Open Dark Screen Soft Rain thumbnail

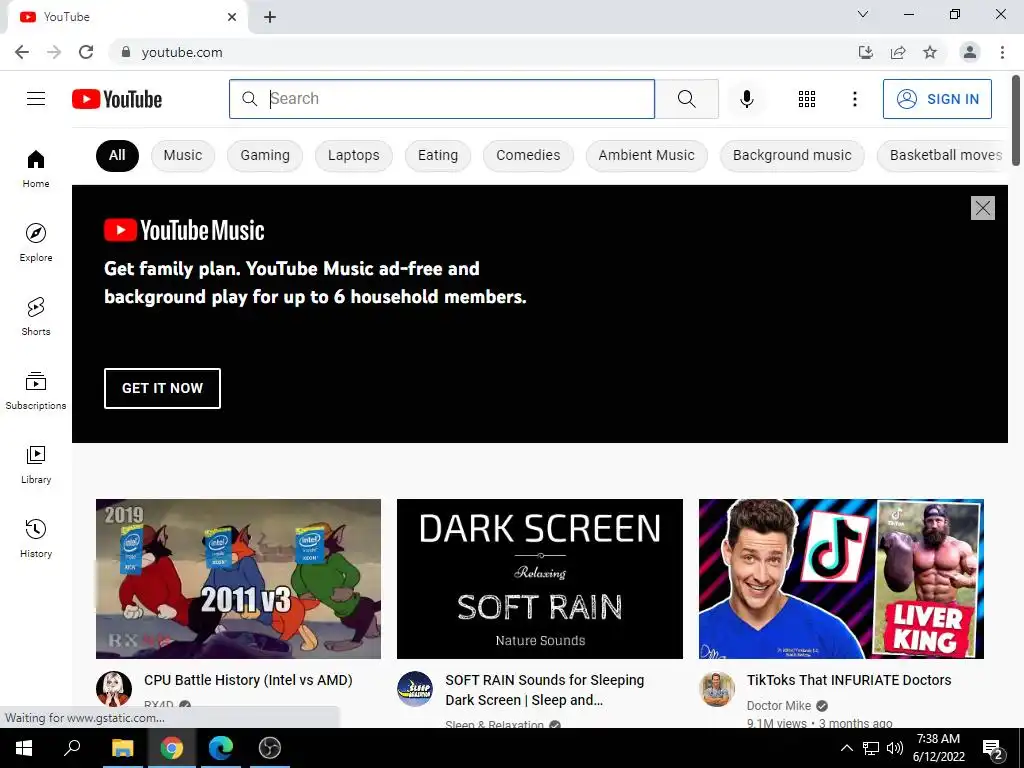coord(539,579)
